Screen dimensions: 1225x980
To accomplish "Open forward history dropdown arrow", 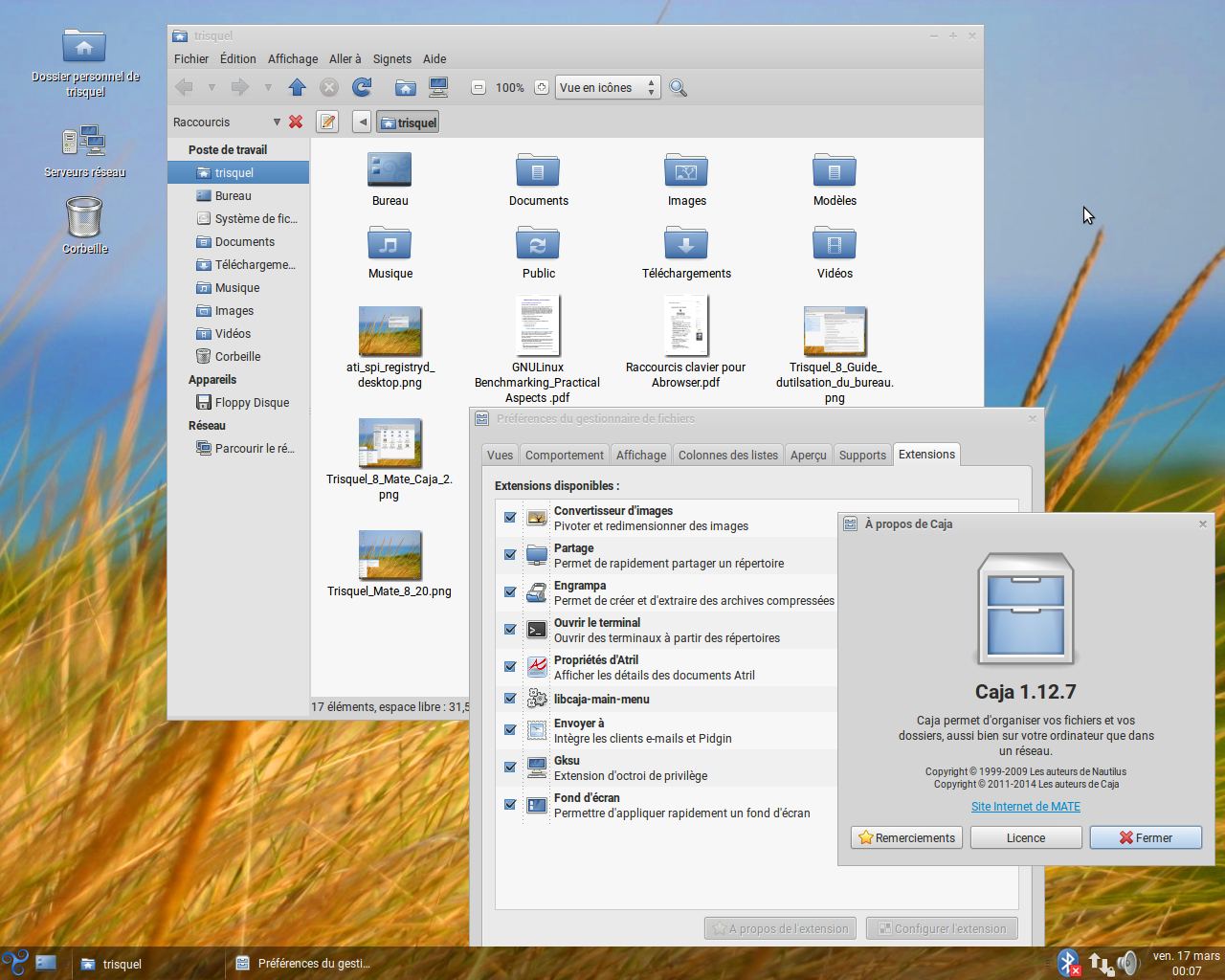I will pyautogui.click(x=268, y=87).
